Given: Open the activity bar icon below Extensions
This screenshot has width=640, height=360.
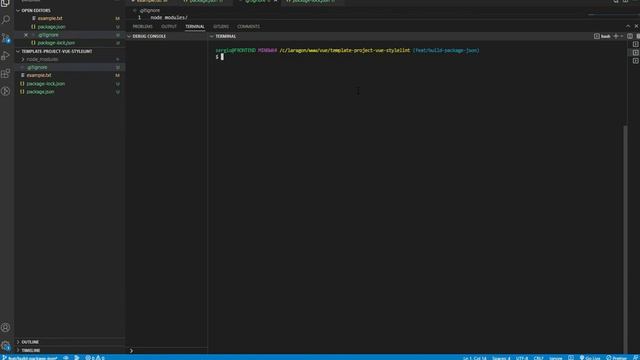Looking at the screenshot, I should pyautogui.click(x=6, y=91).
